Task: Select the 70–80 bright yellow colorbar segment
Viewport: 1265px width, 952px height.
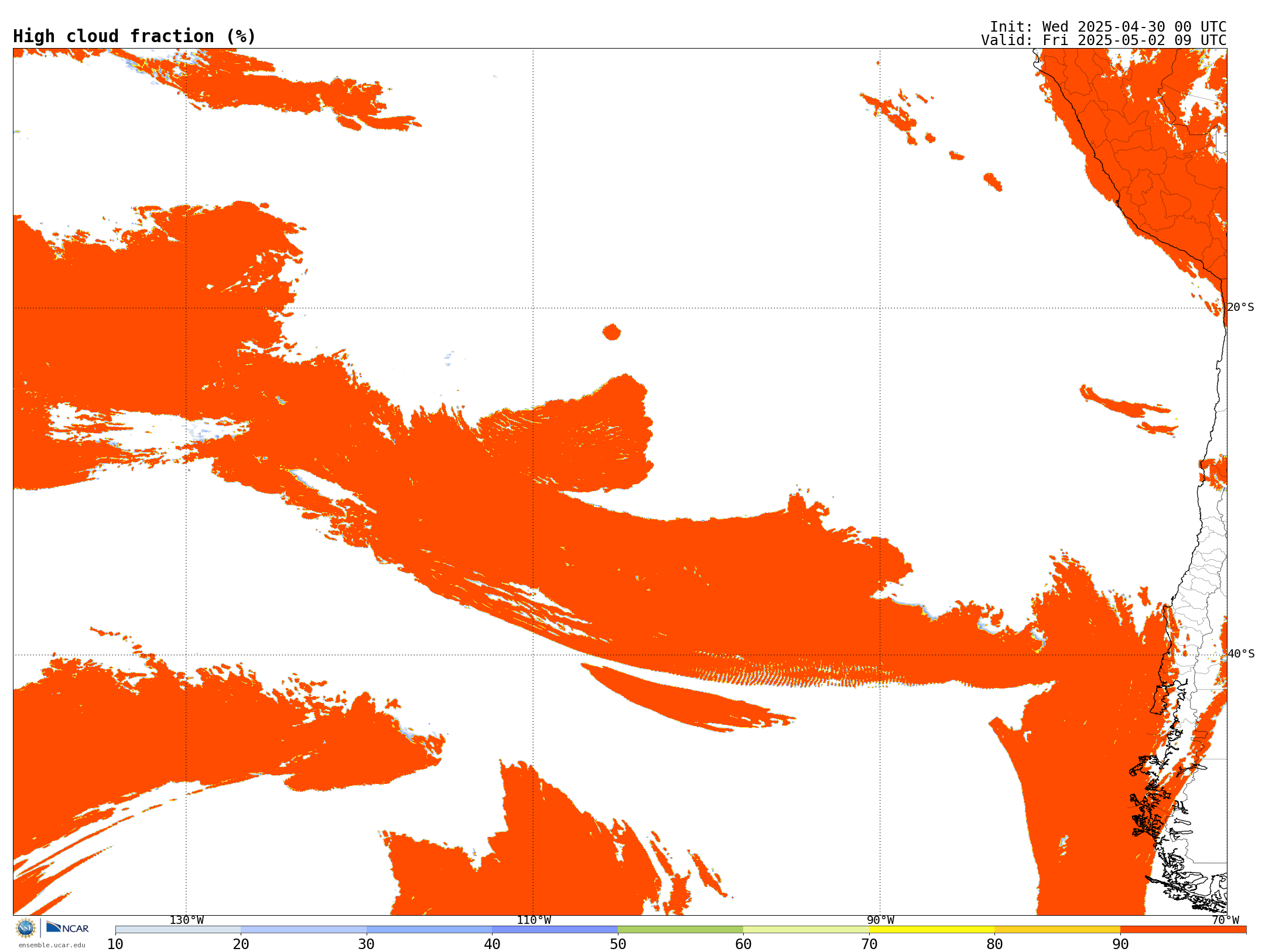Action: pos(932,930)
